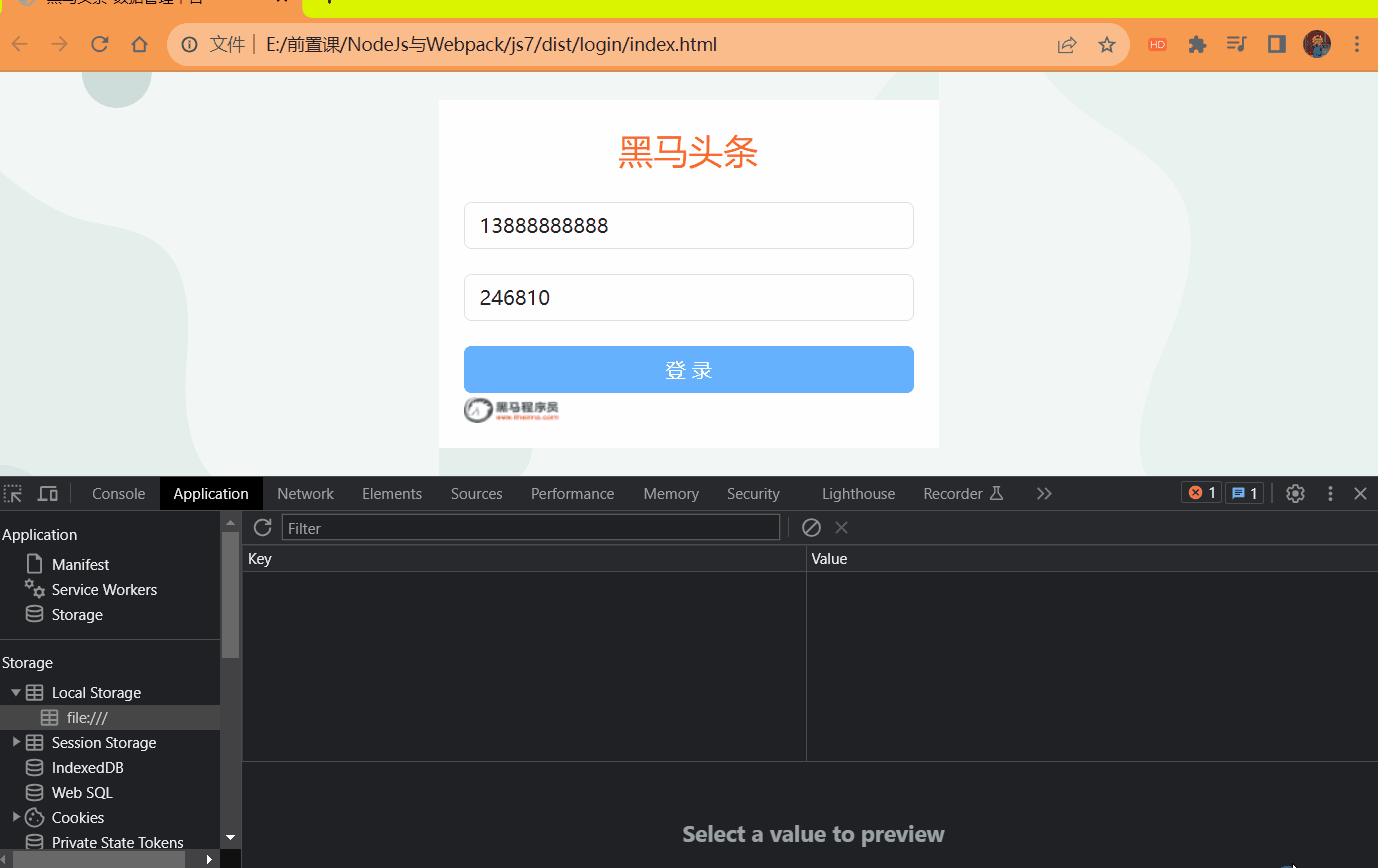The image size is (1378, 868).
Task: Open the Security tab
Action: 753,493
